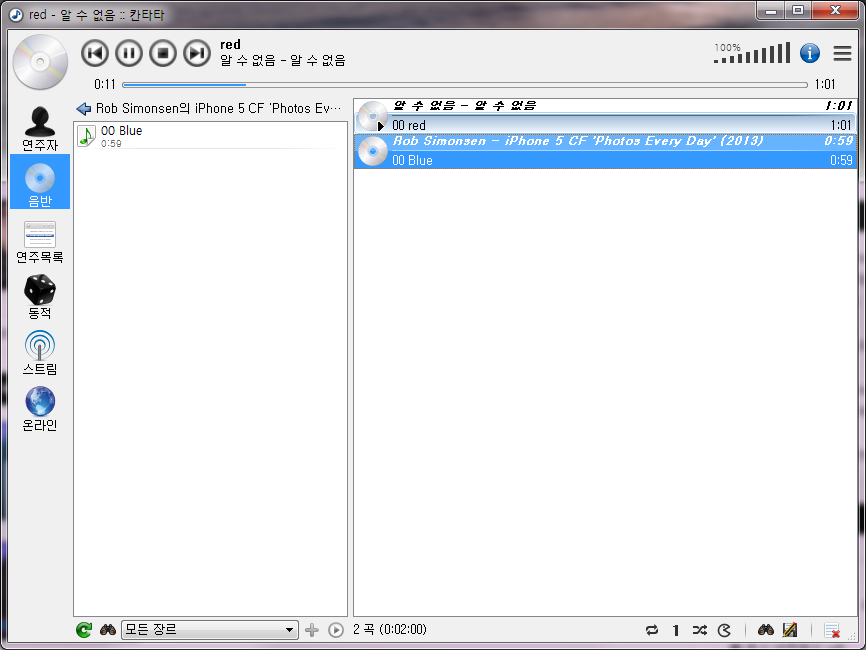
Task: Toggle shuffle random playback
Action: click(700, 630)
